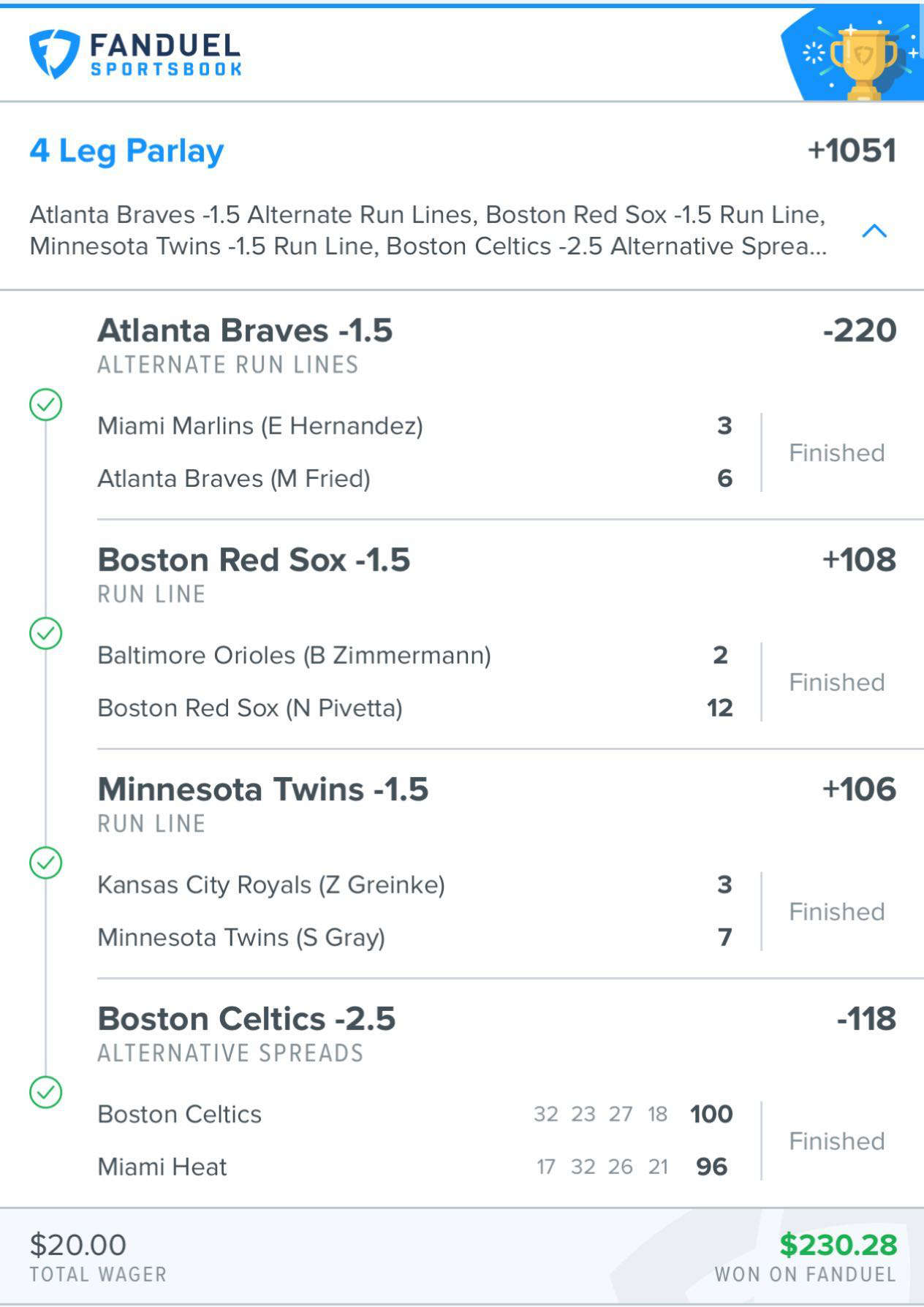Click the $230.28 winnings amount
Viewport: 924px width, 1307px height.
point(838,1245)
